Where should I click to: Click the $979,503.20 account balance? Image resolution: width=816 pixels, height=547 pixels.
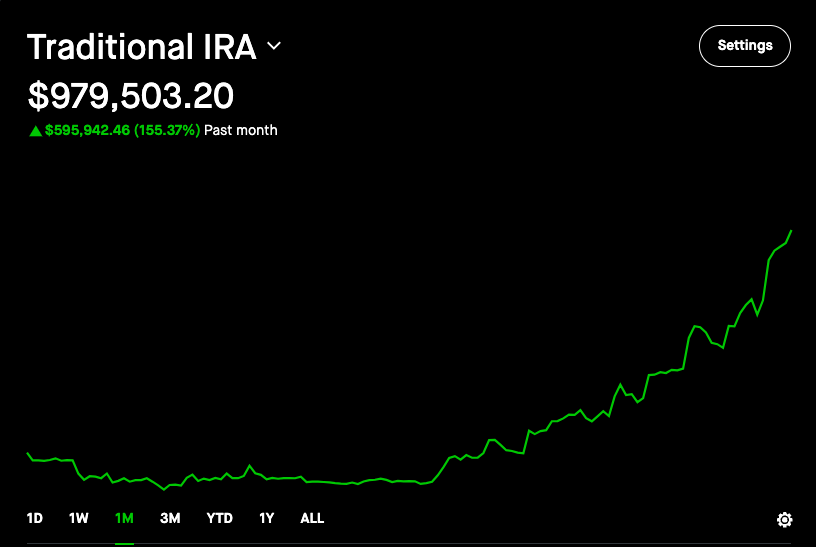(x=131, y=96)
